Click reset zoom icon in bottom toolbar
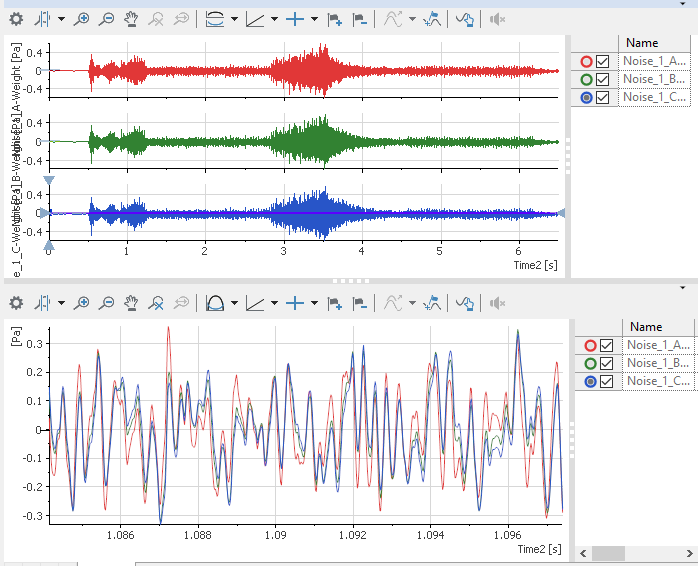Screen dimensions: 698x566 pyautogui.click(x=156, y=302)
